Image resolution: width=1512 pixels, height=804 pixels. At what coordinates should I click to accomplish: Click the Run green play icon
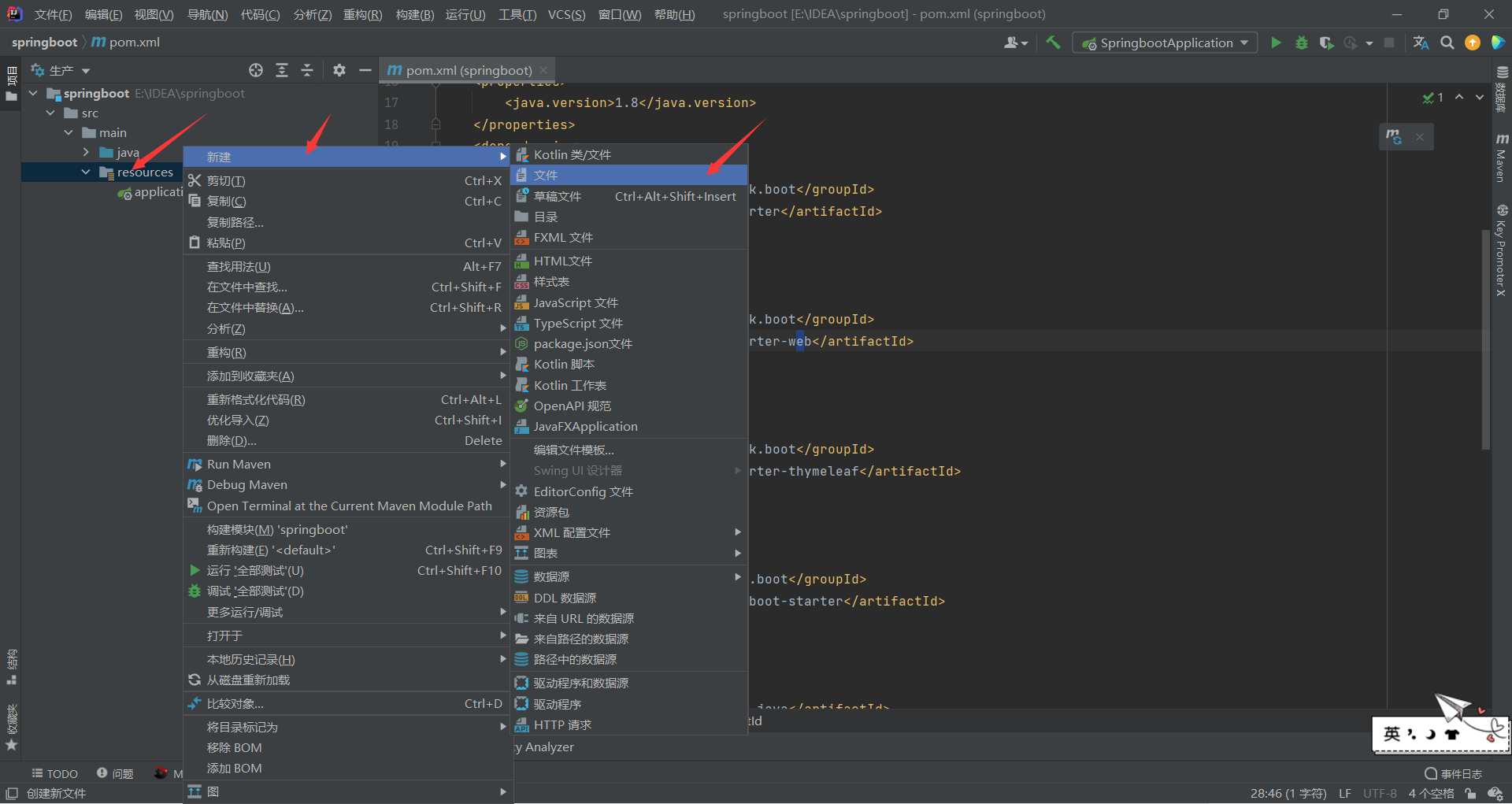1276,43
